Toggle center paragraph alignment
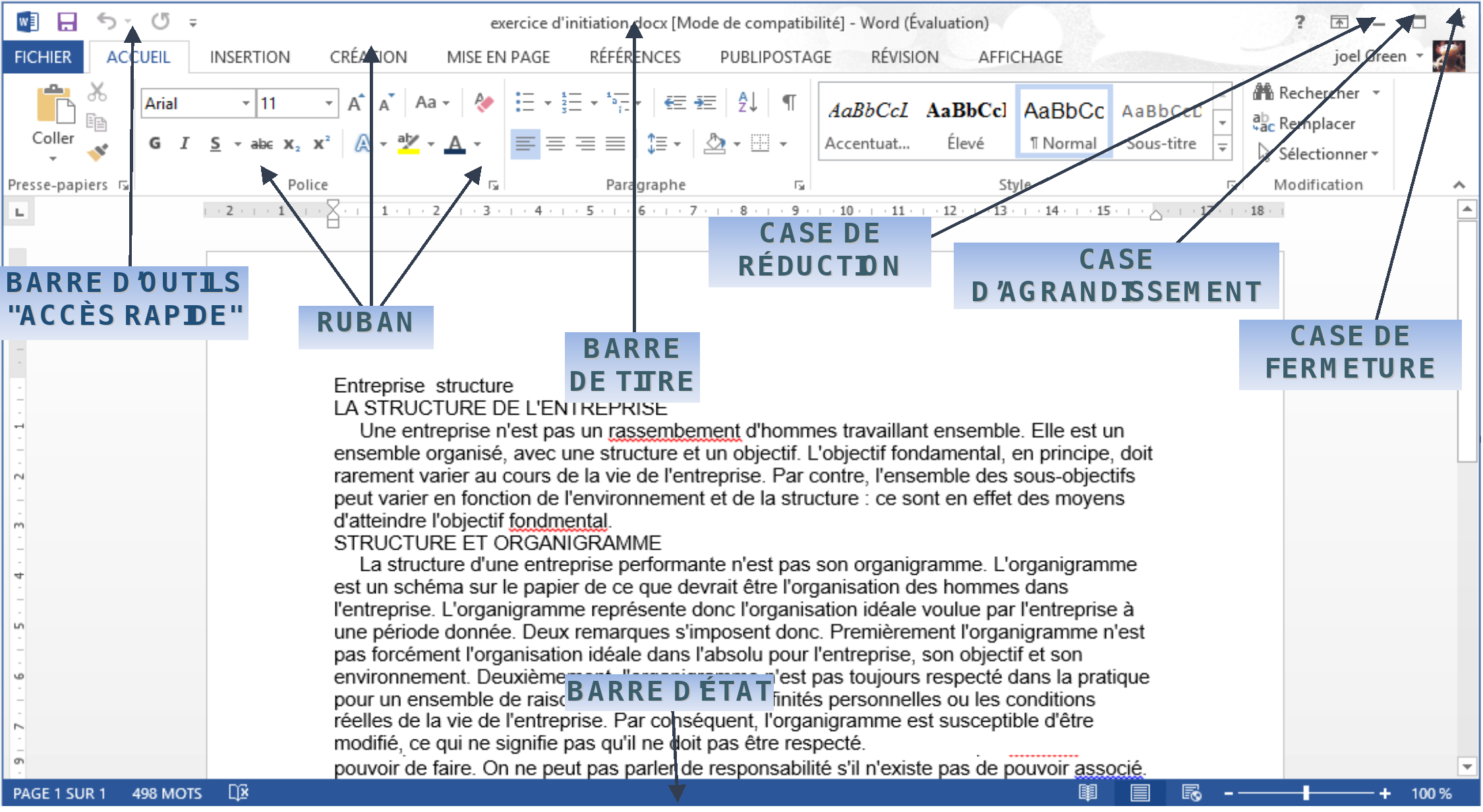The width and height of the screenshot is (1483, 812). pyautogui.click(x=555, y=144)
